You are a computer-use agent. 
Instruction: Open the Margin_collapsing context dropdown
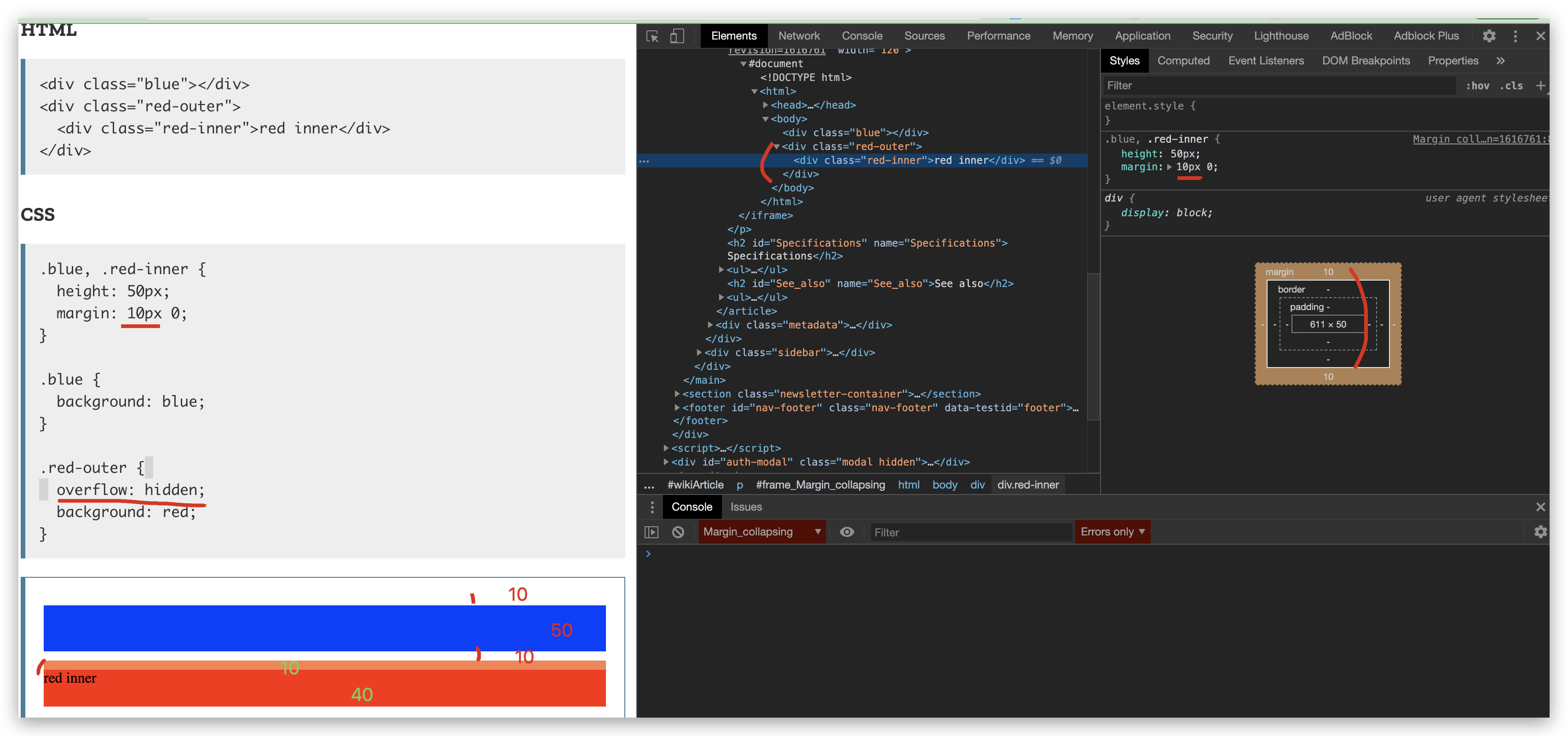[761, 532]
